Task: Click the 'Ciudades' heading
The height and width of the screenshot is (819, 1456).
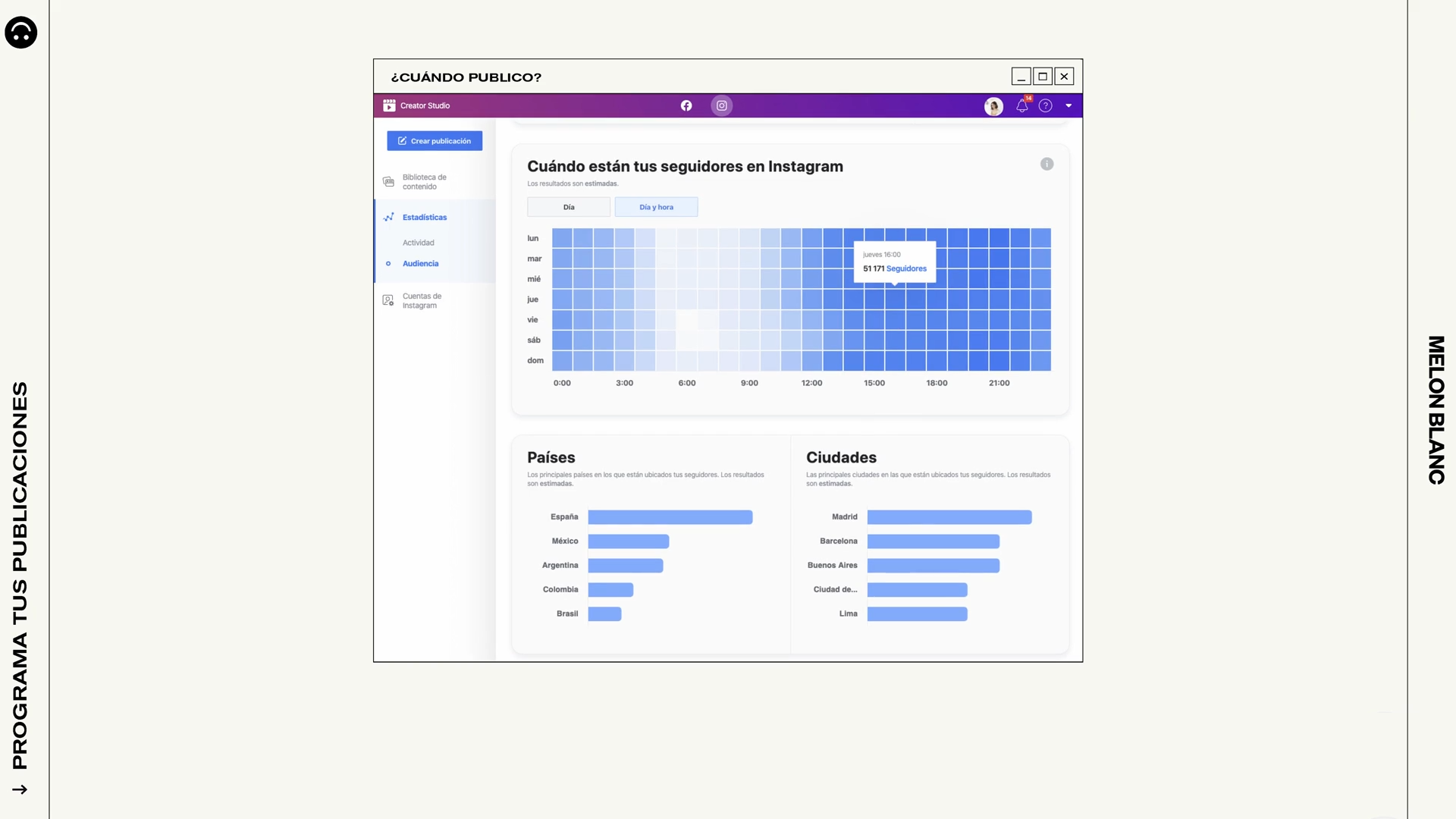Action: coord(842,457)
